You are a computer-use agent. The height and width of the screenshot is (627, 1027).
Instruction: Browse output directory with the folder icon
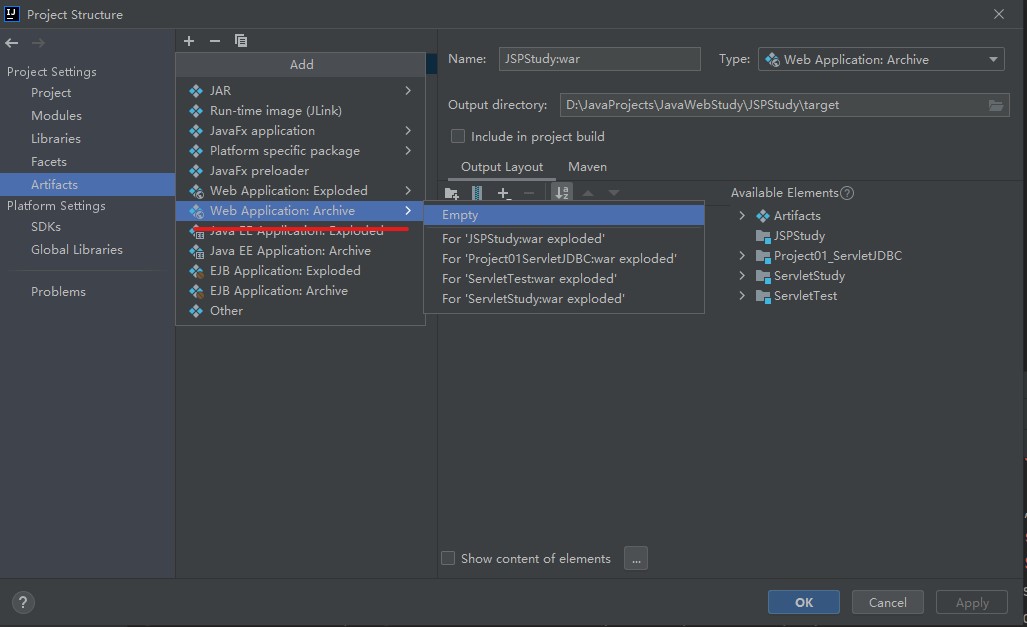[x=996, y=105]
